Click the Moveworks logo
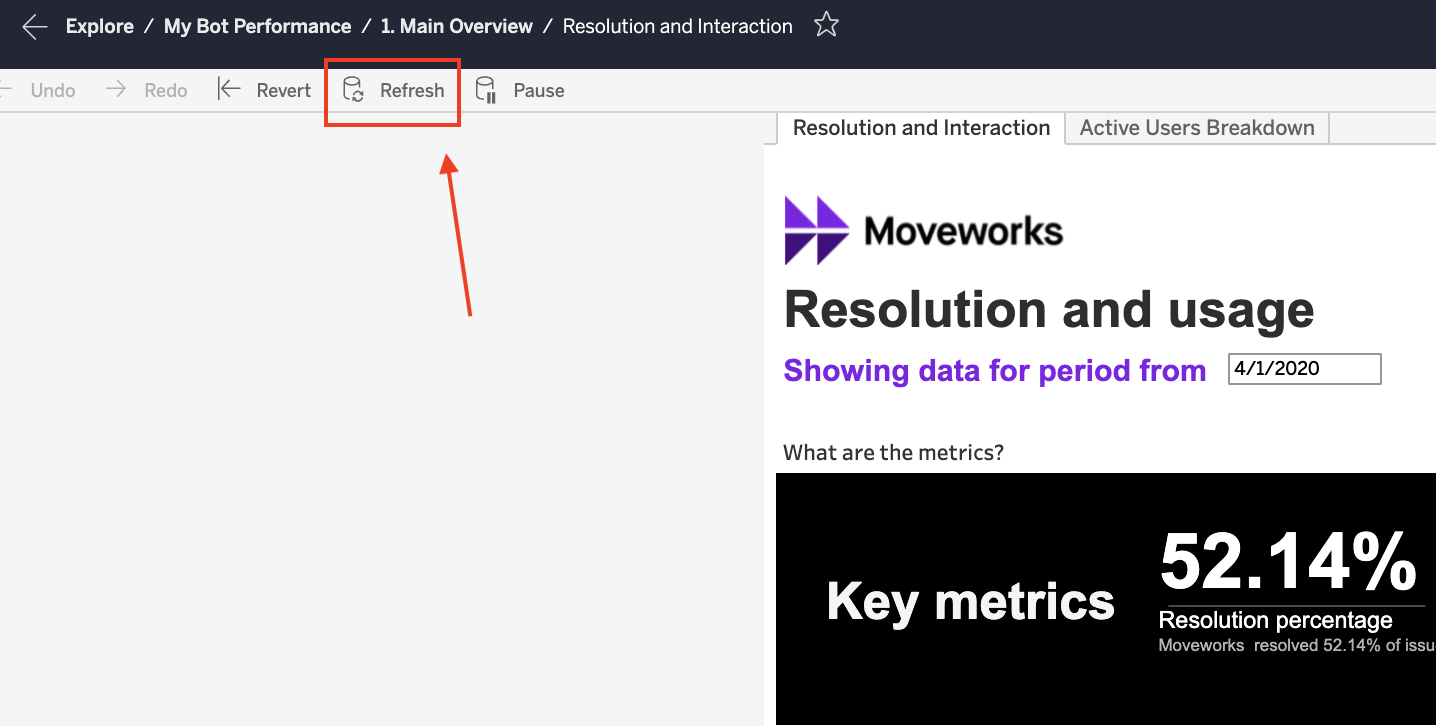 [923, 231]
